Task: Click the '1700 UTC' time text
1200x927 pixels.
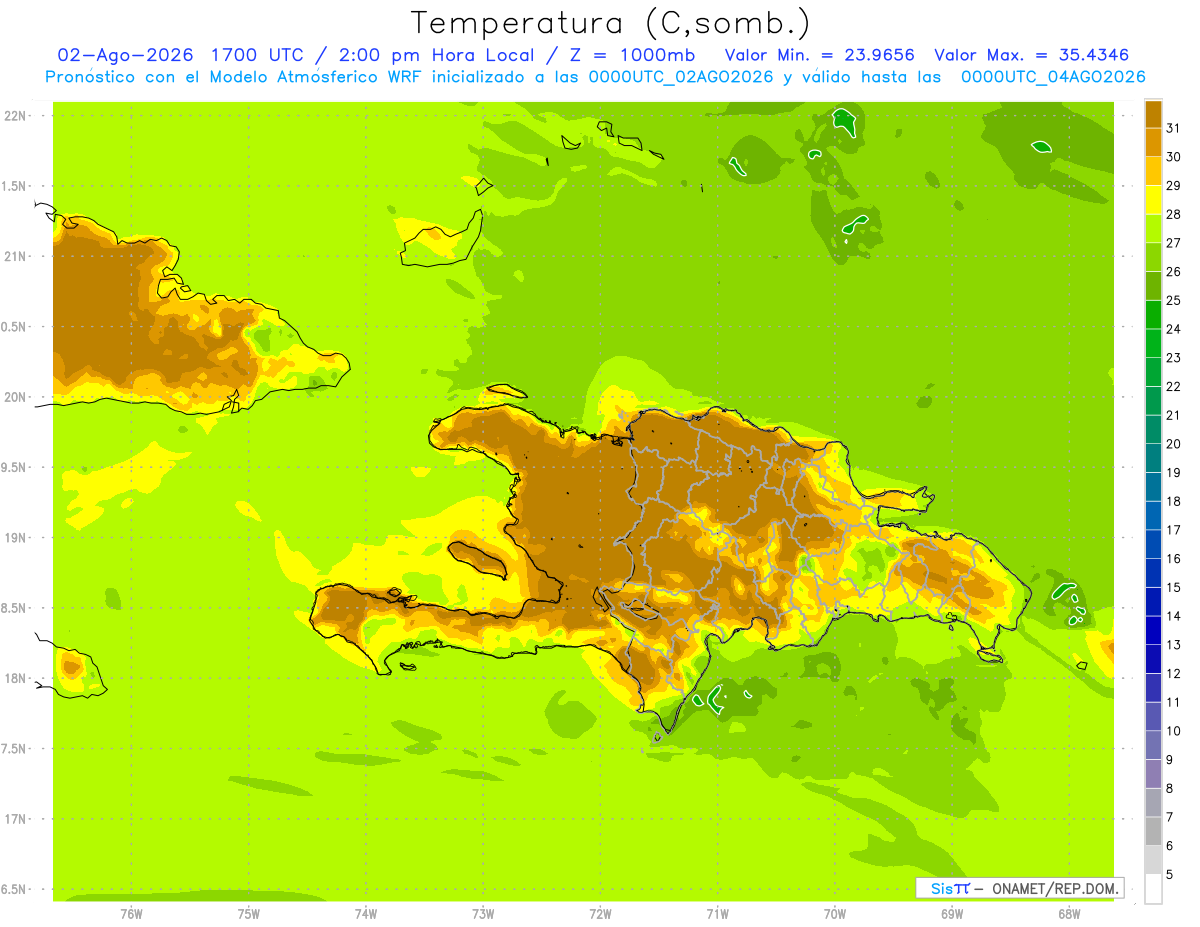Action: (258, 55)
